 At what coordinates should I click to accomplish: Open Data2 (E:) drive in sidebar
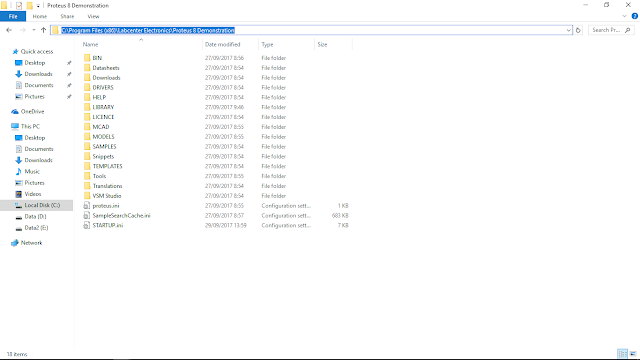coord(36,228)
